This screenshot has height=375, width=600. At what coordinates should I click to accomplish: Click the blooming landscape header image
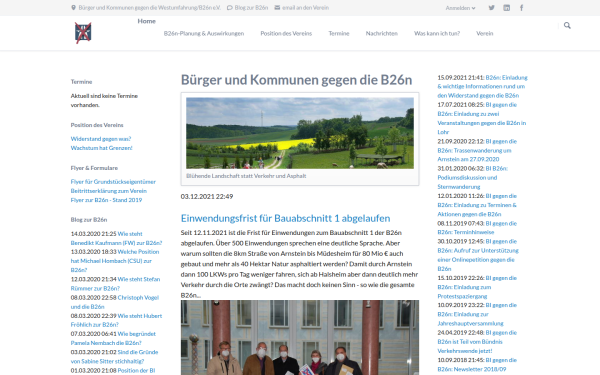pos(300,133)
